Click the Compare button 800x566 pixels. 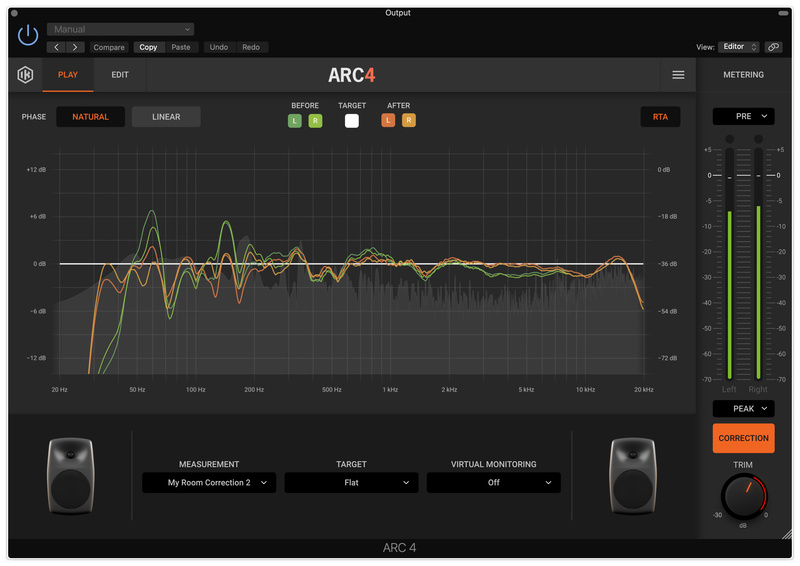109,47
